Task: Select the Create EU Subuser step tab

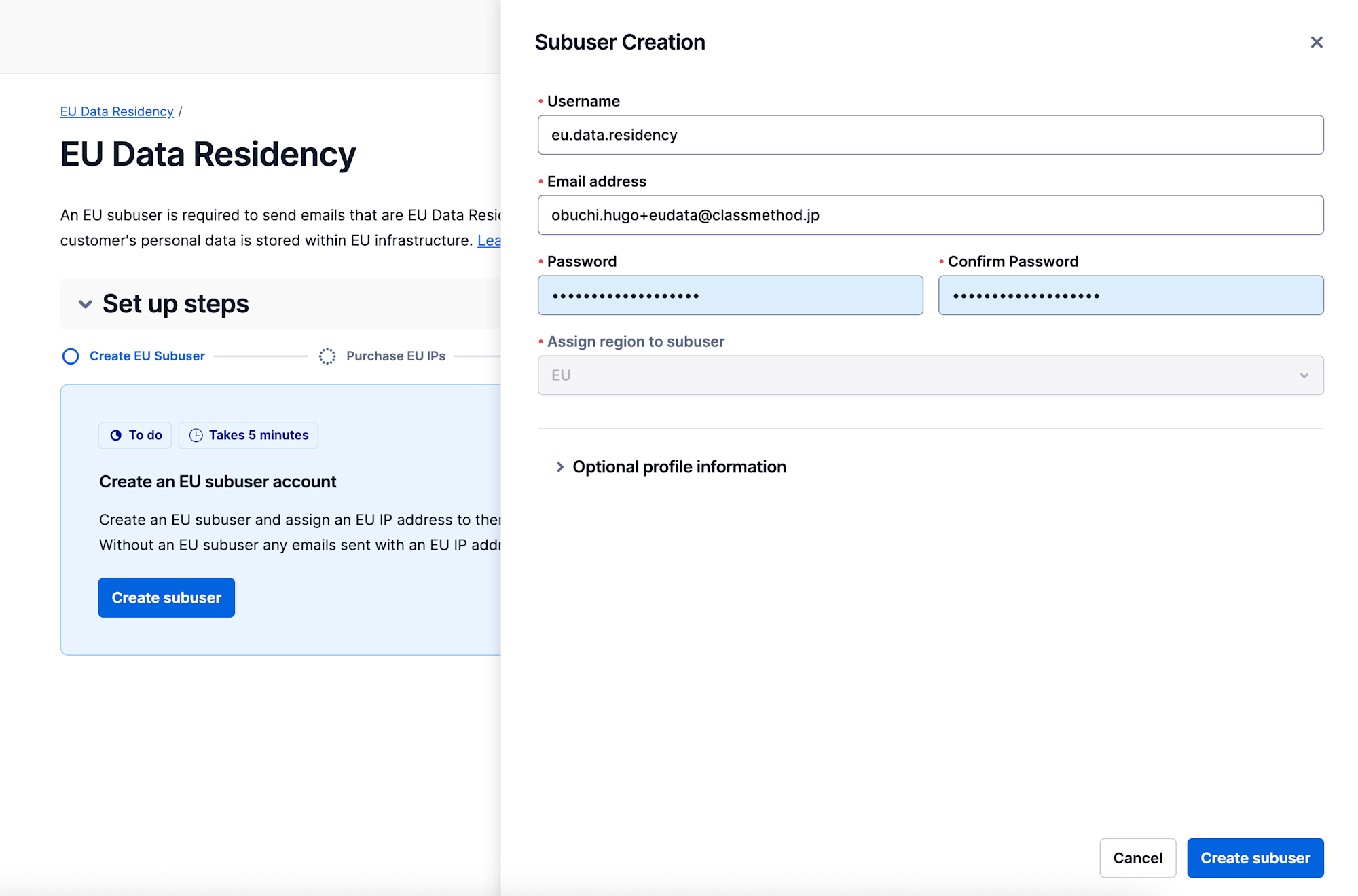Action: click(147, 356)
